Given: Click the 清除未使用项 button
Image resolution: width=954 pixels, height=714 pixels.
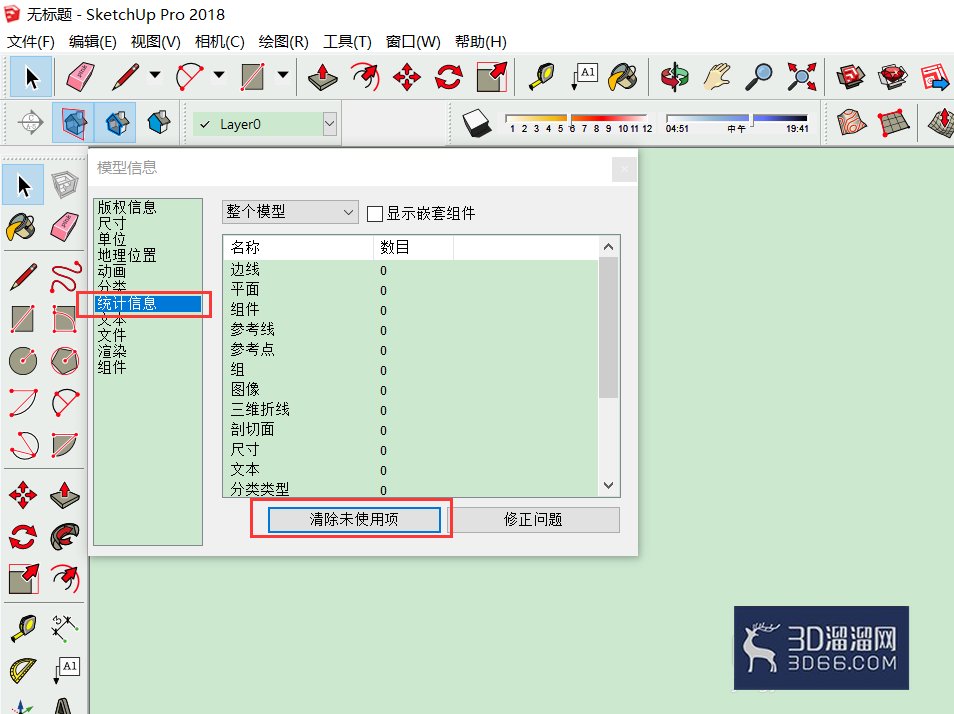Looking at the screenshot, I should (x=354, y=519).
